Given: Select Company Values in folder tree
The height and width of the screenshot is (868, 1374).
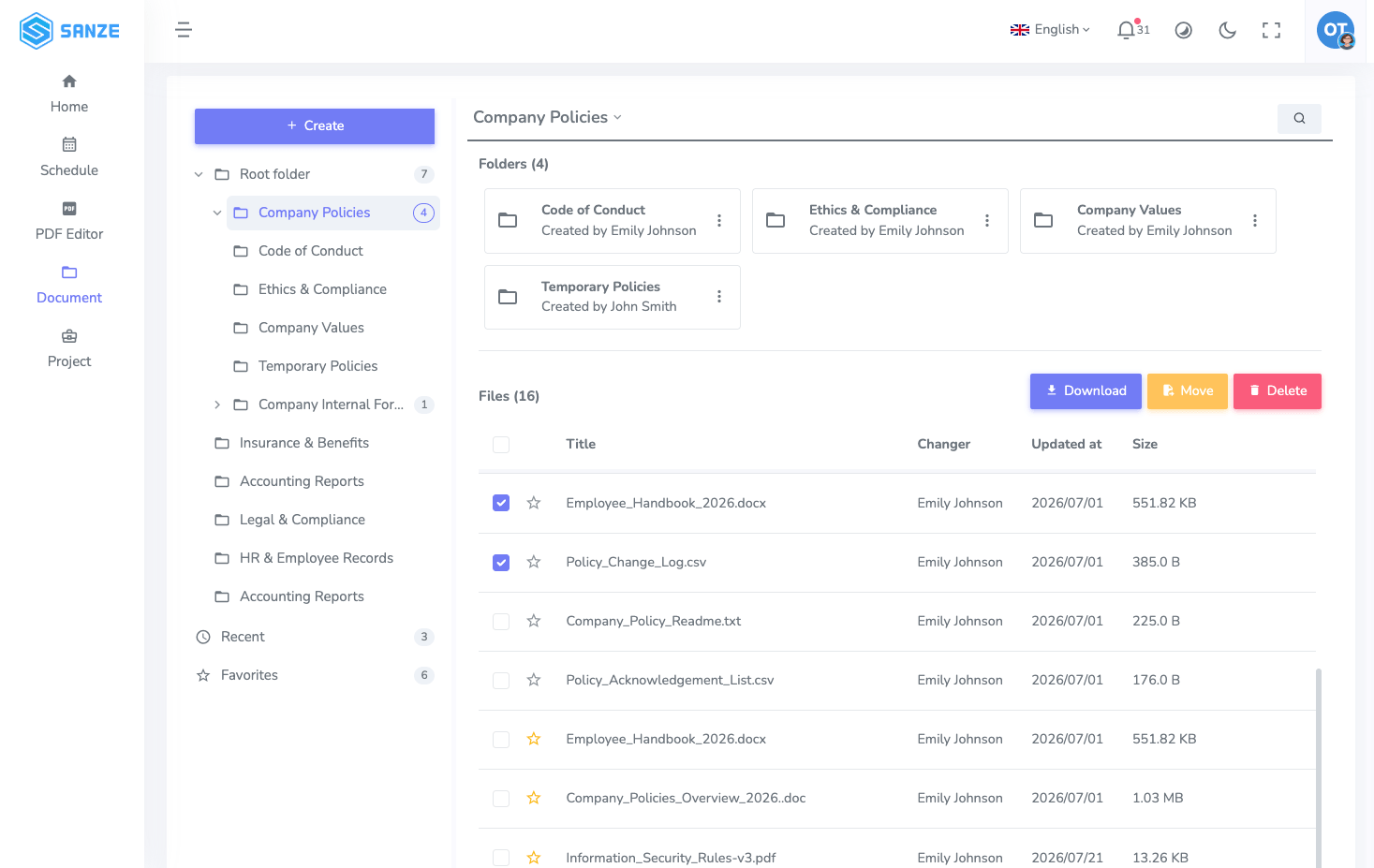Looking at the screenshot, I should point(311,328).
